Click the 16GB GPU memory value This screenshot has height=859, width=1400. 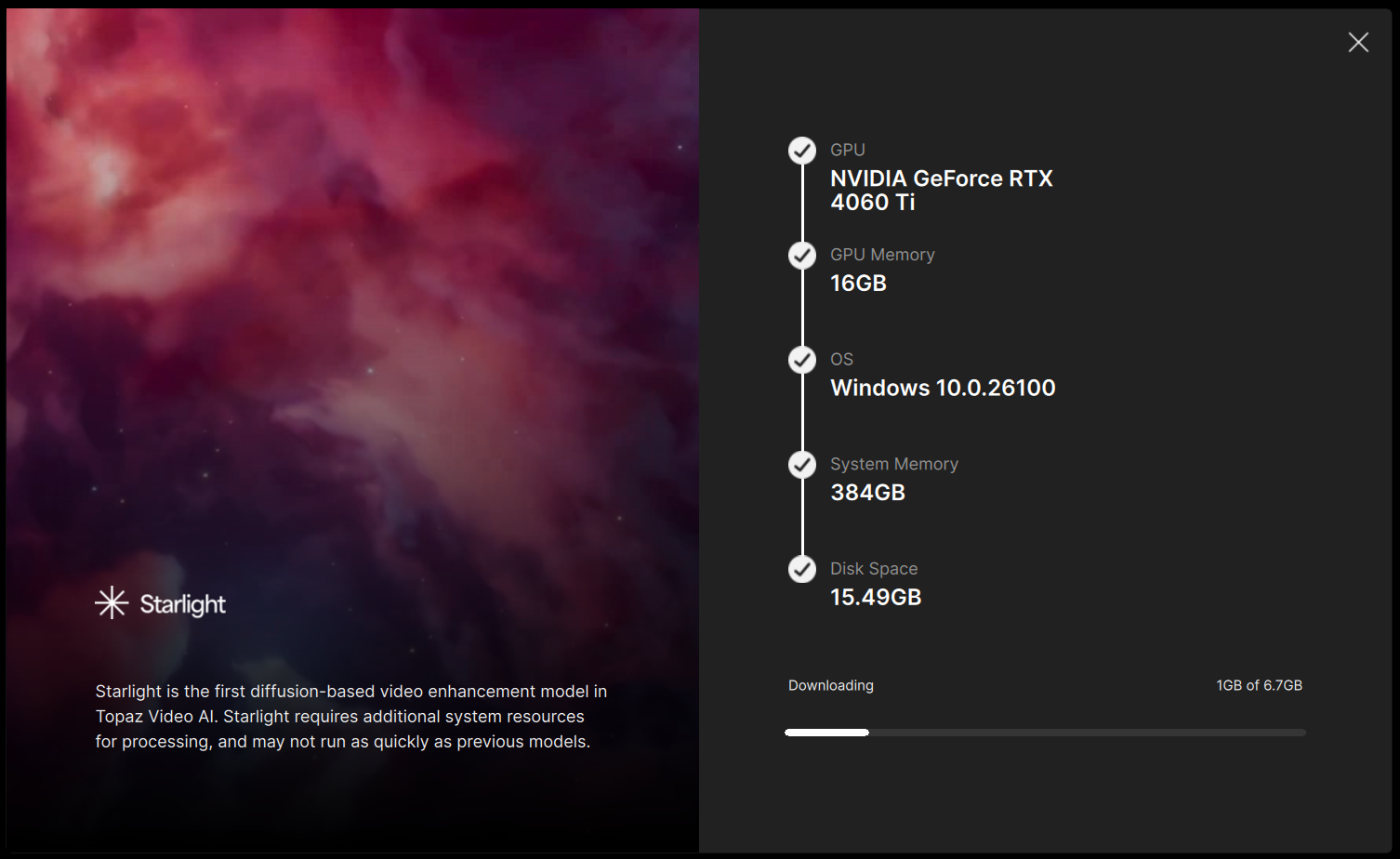858,284
